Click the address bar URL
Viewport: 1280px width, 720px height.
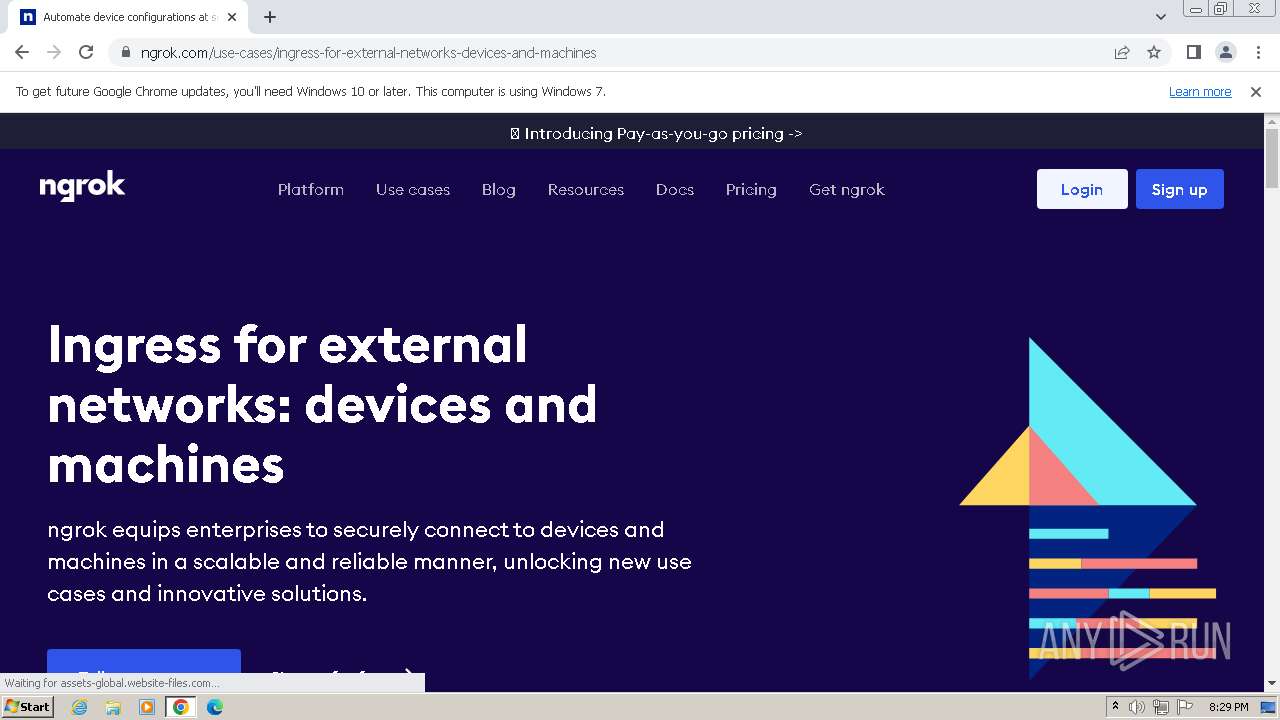[369, 53]
